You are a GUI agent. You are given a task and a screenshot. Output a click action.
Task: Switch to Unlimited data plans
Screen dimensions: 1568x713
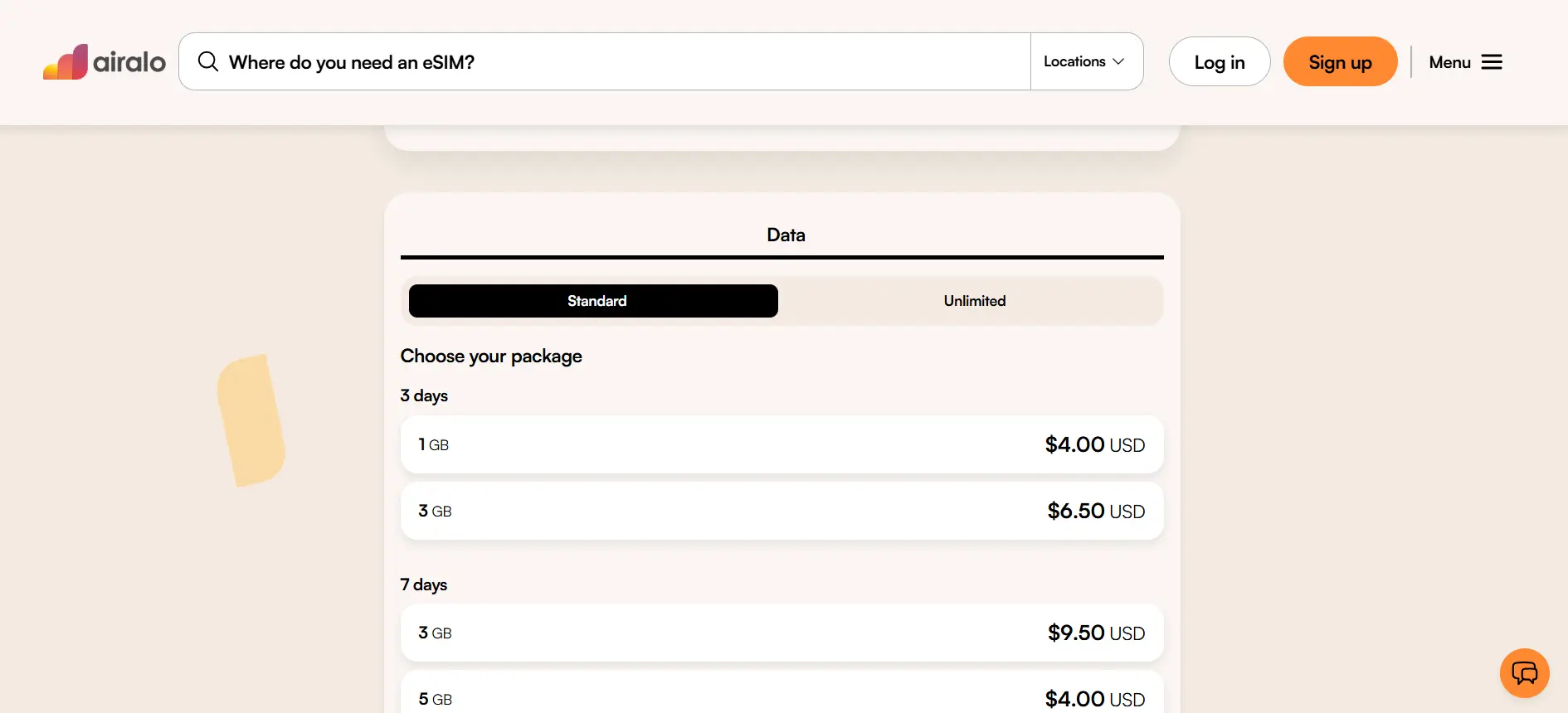point(974,301)
